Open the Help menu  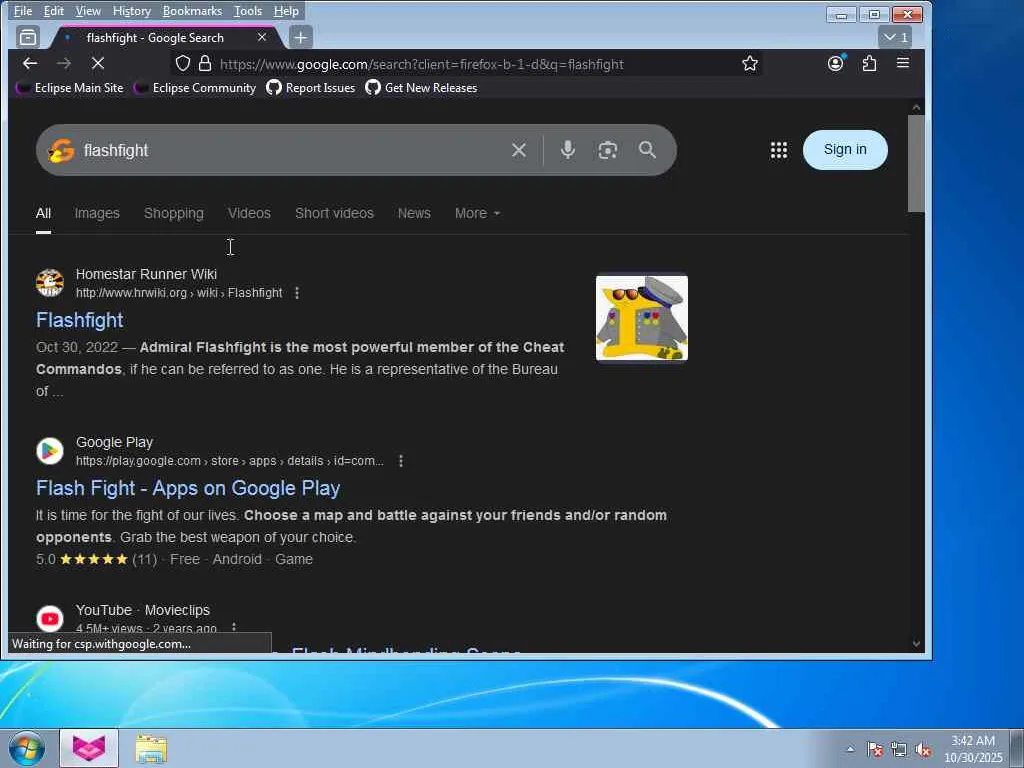pos(286,11)
